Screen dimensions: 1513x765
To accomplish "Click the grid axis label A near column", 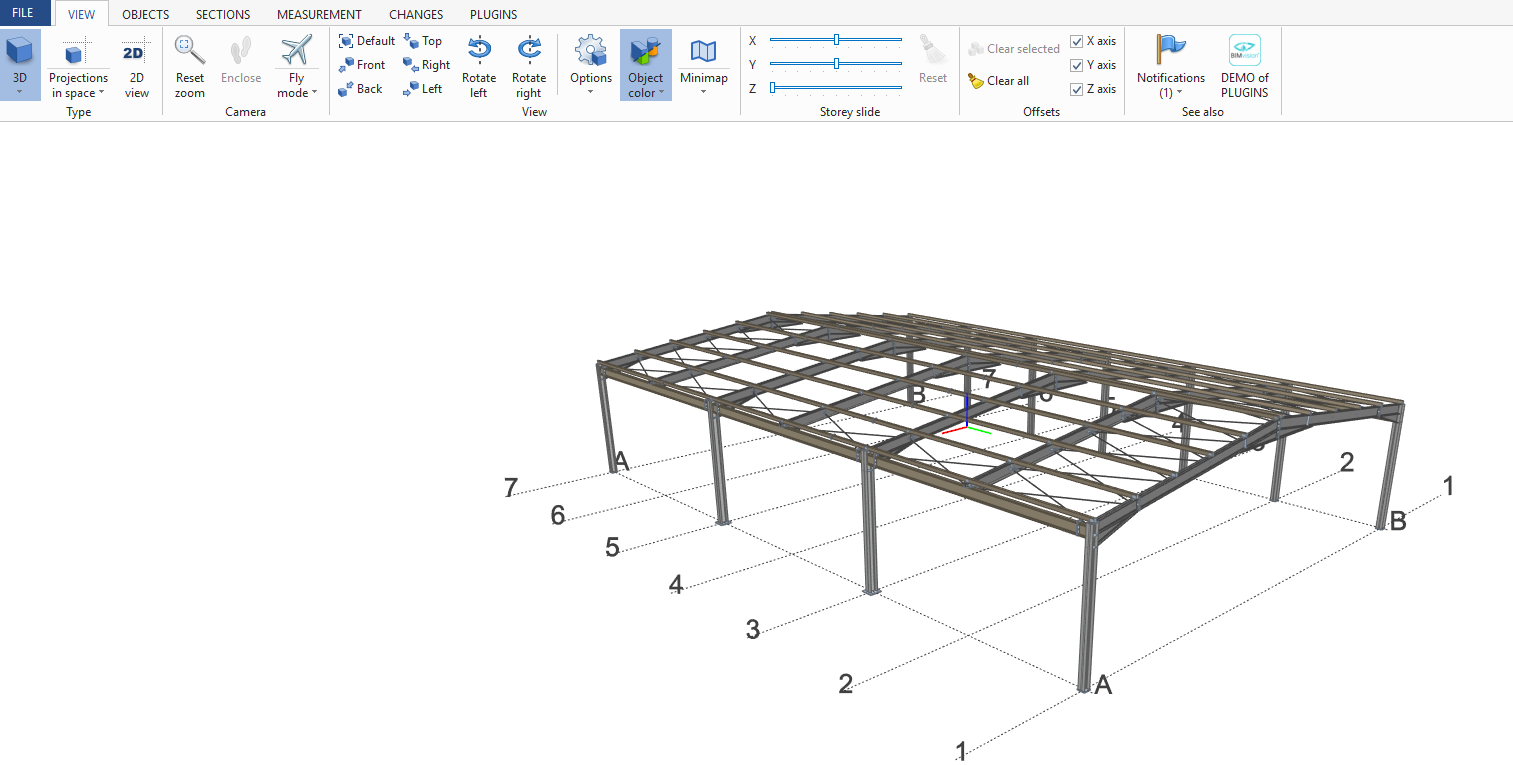I will [x=1103, y=685].
